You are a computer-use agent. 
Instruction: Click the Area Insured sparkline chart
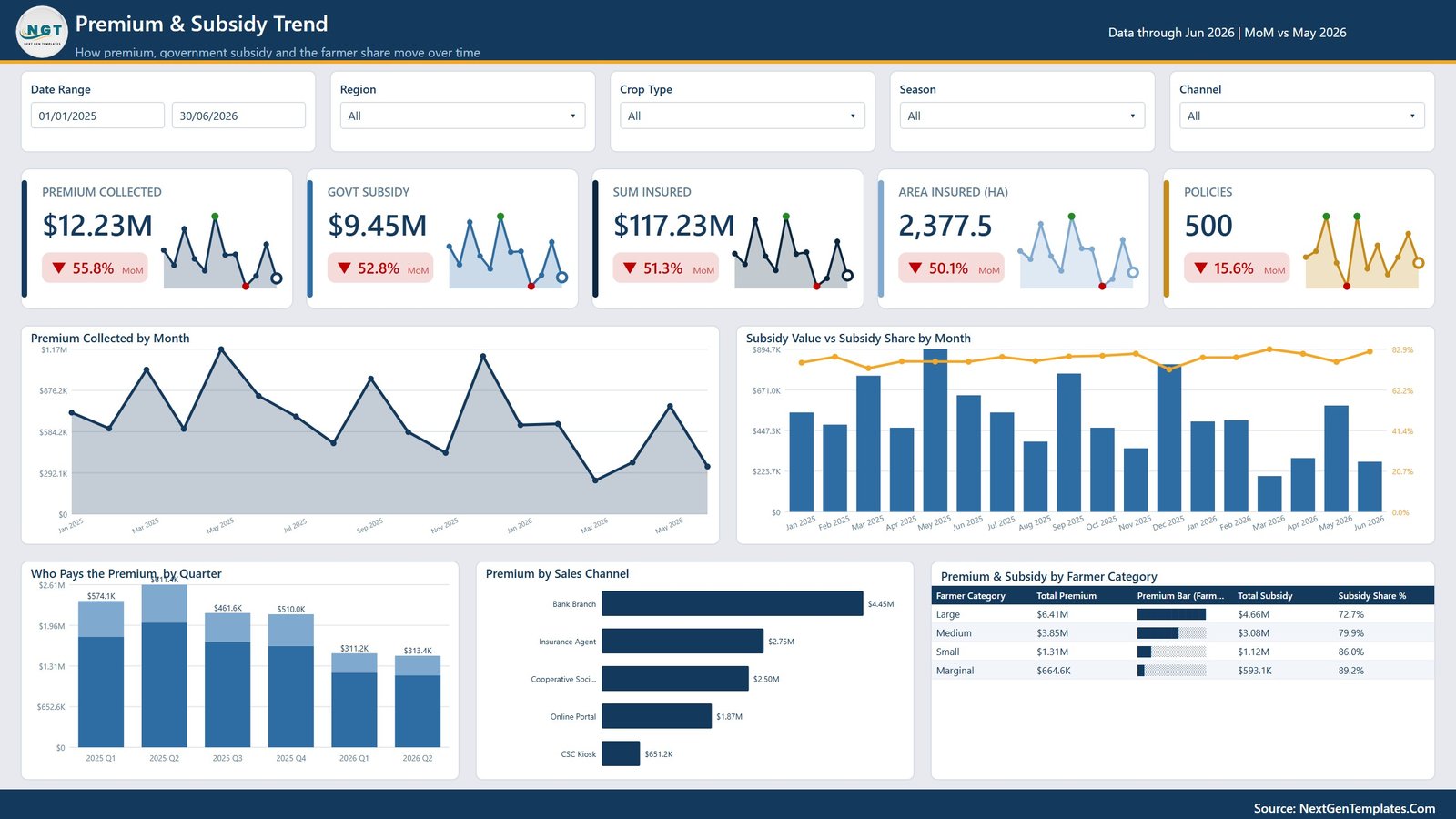coord(1077,251)
